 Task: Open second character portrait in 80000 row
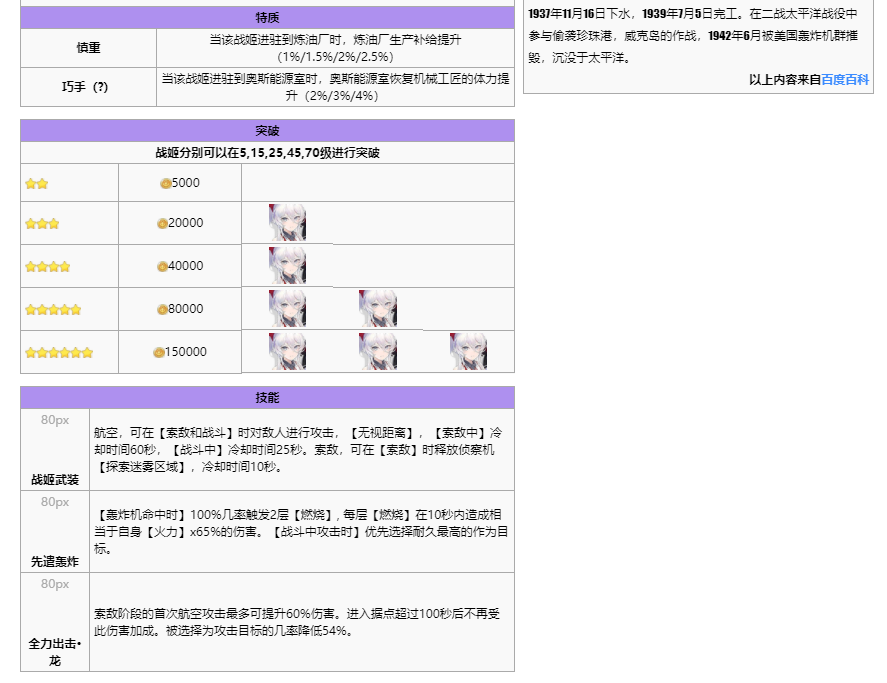point(378,309)
